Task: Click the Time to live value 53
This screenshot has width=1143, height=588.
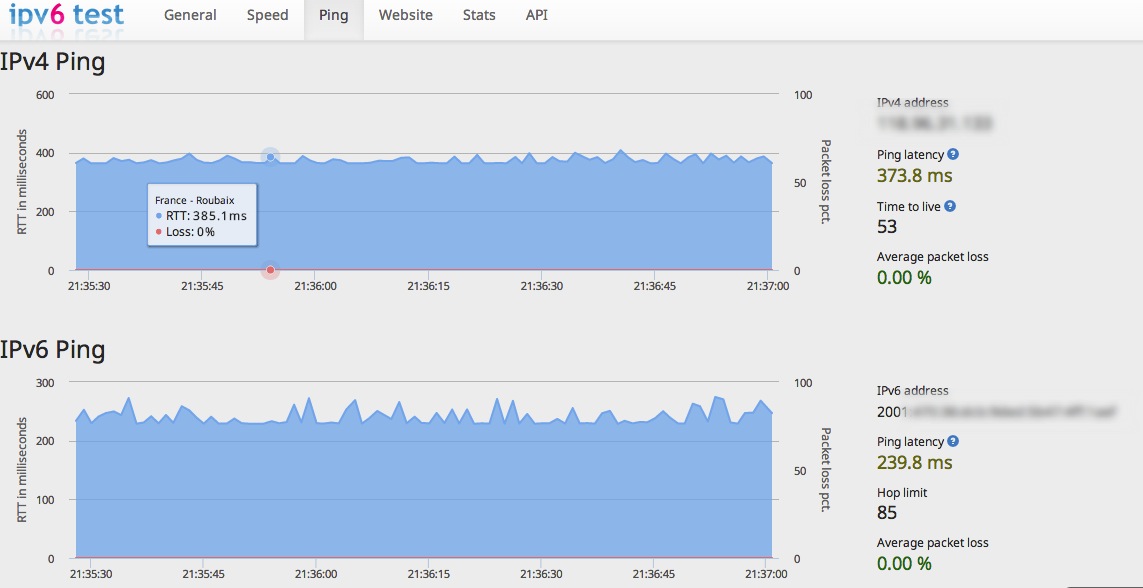Action: tap(886, 227)
